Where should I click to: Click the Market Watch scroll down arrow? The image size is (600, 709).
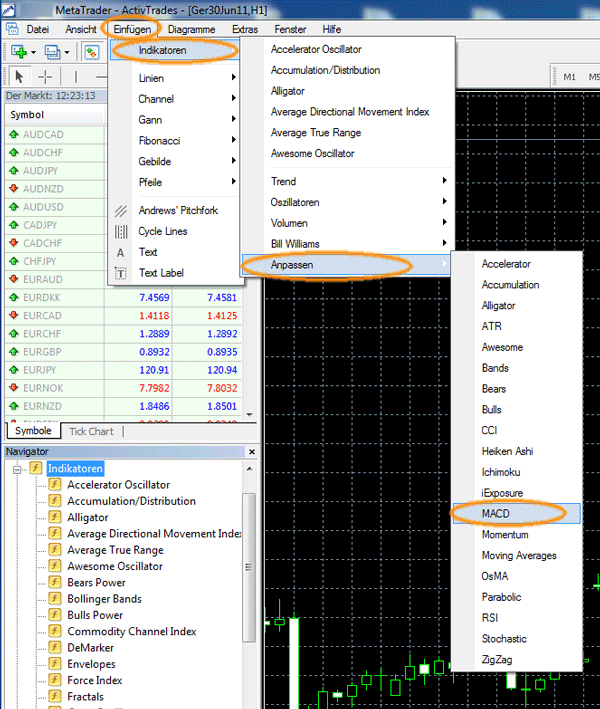(250, 414)
